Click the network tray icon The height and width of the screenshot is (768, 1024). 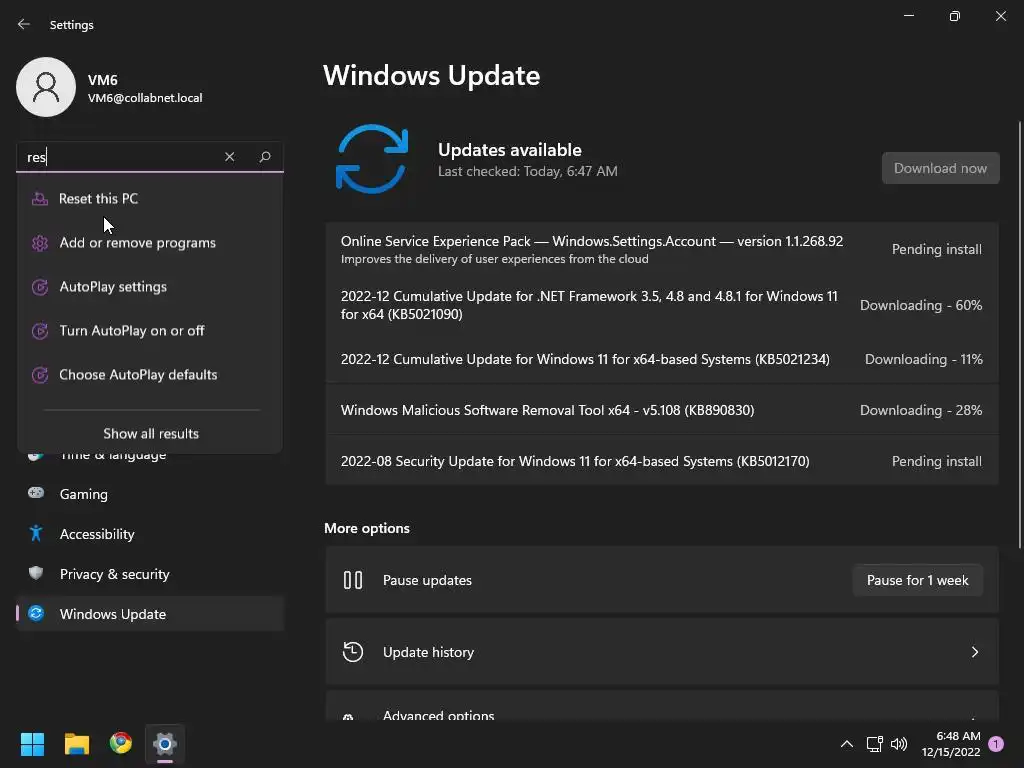tap(874, 744)
